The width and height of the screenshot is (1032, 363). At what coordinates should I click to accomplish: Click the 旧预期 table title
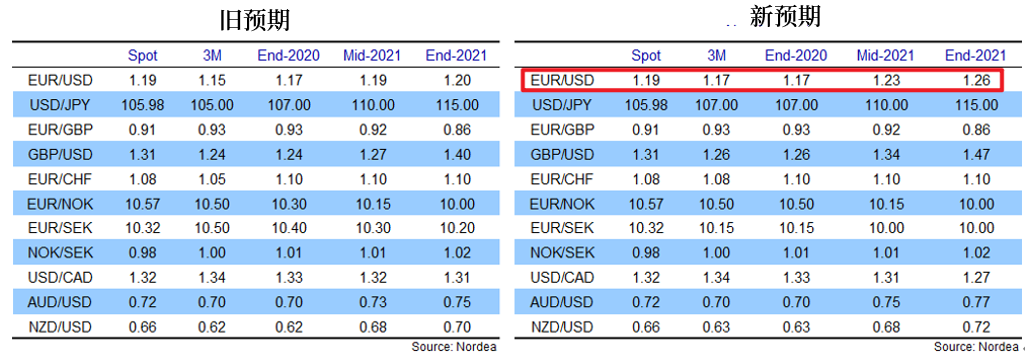click(x=255, y=21)
